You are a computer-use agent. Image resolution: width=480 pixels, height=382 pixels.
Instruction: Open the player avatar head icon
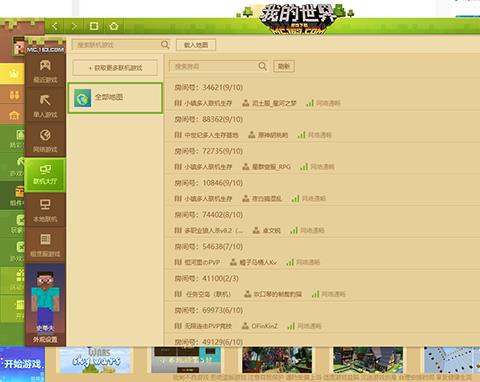pos(19,46)
